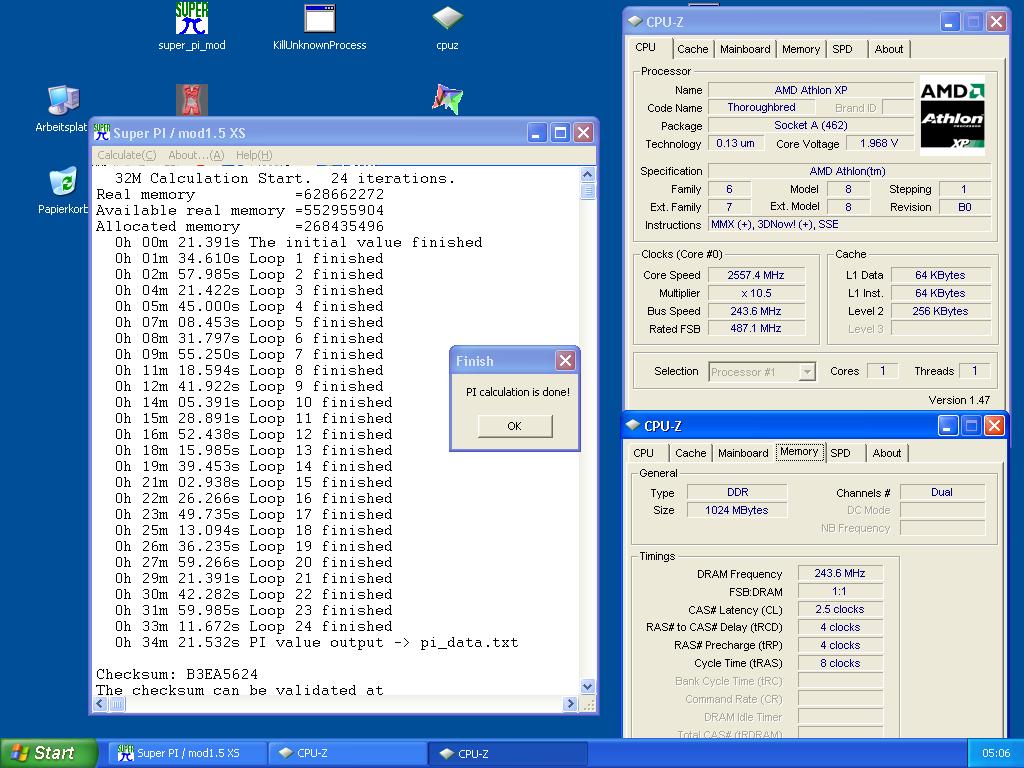The image size is (1024, 768).
Task: Open the About menu in Super PI
Action: (x=196, y=155)
